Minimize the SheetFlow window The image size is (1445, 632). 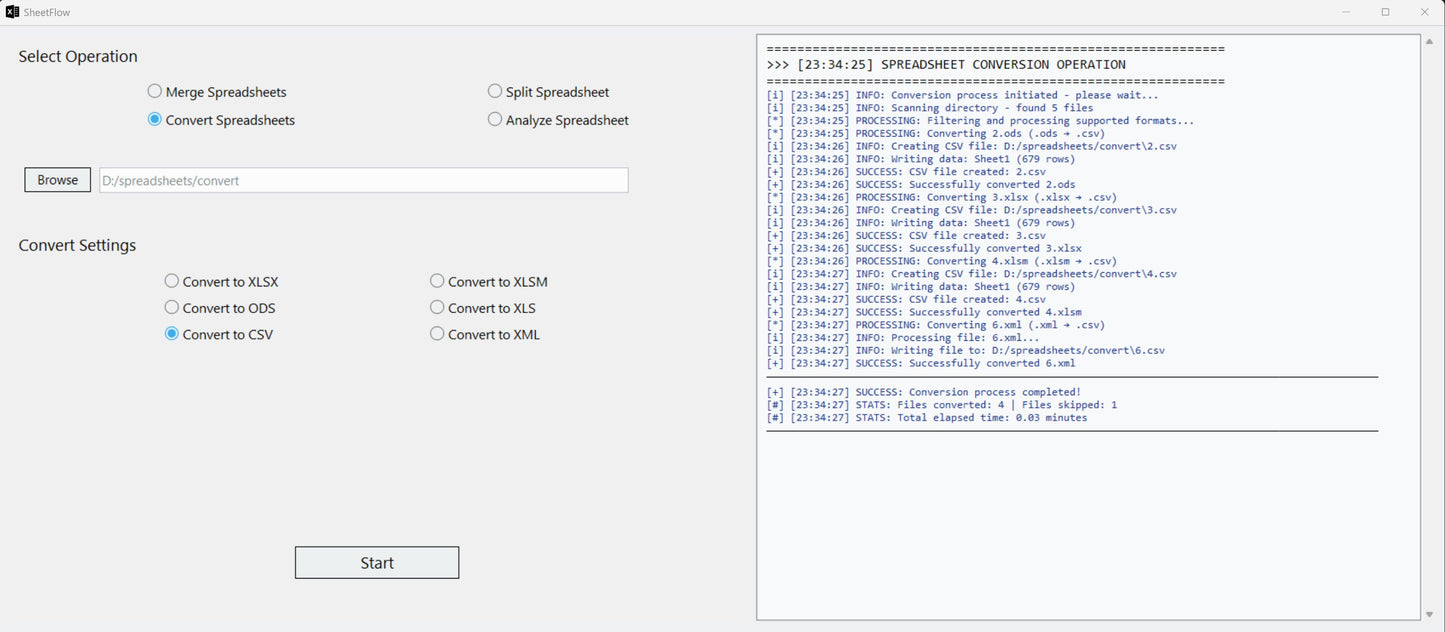1345,12
